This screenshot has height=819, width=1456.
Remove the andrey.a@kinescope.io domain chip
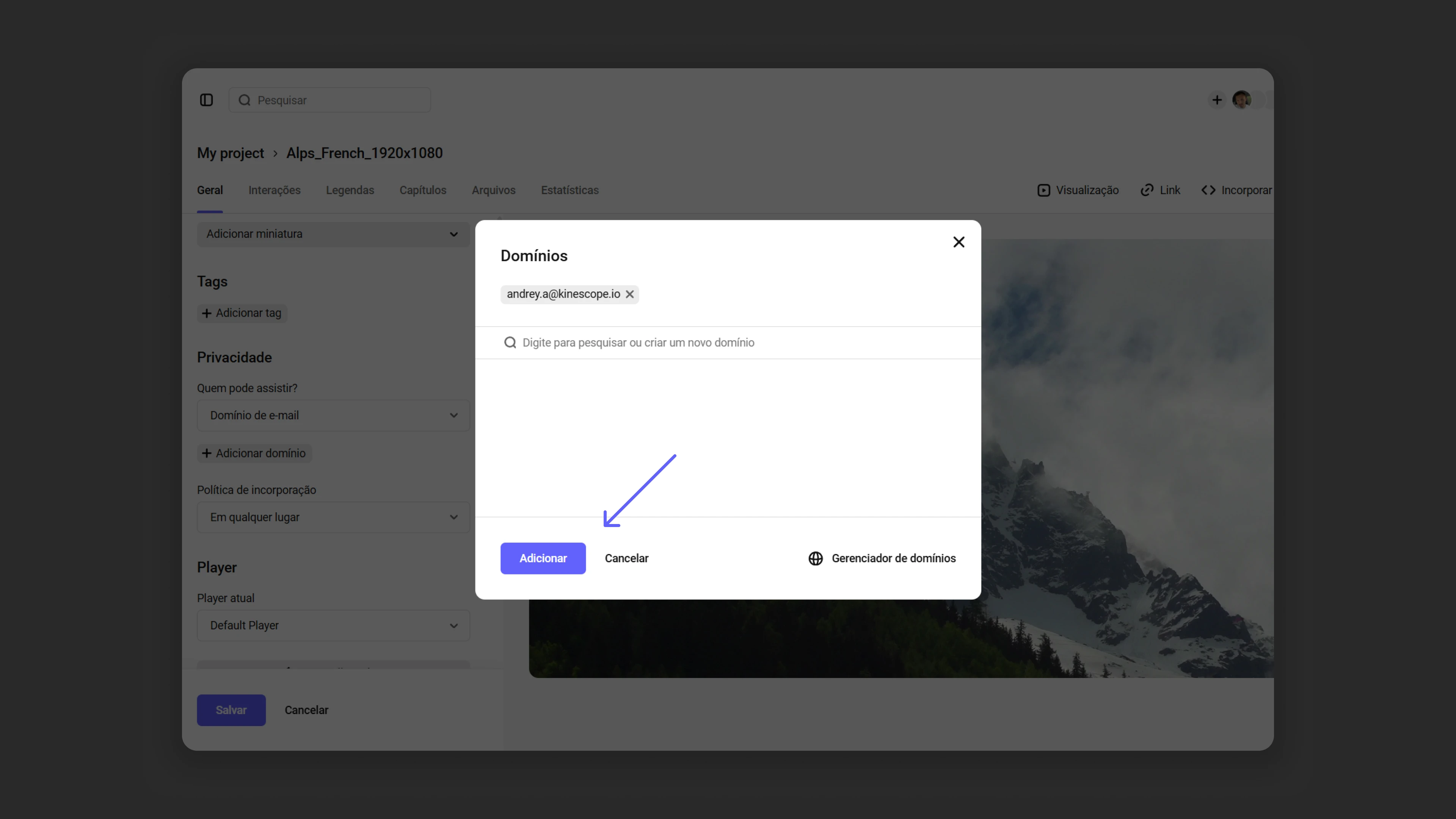[630, 294]
